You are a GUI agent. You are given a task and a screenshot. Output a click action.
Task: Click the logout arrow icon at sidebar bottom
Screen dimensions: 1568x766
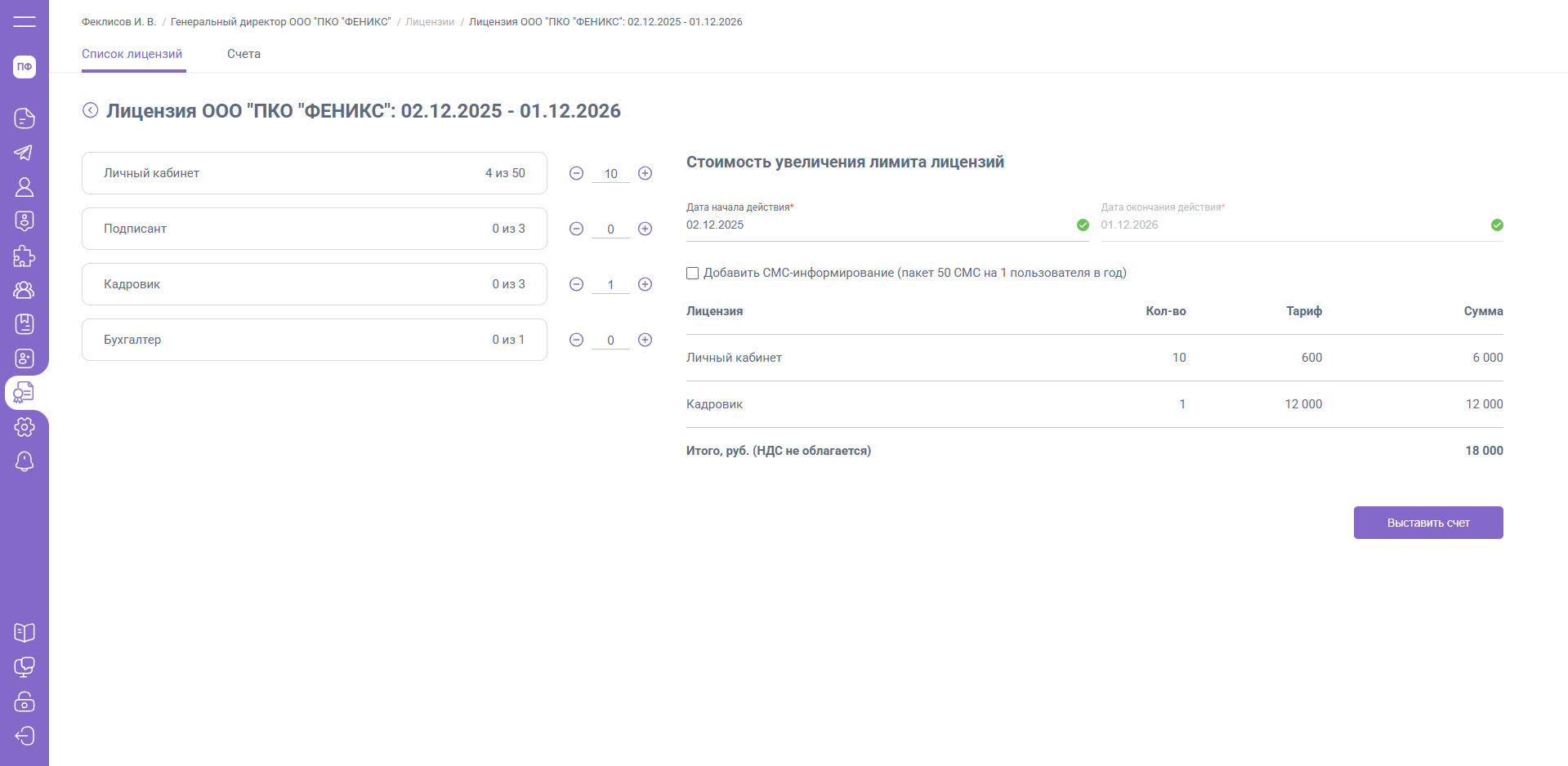pyautogui.click(x=25, y=736)
